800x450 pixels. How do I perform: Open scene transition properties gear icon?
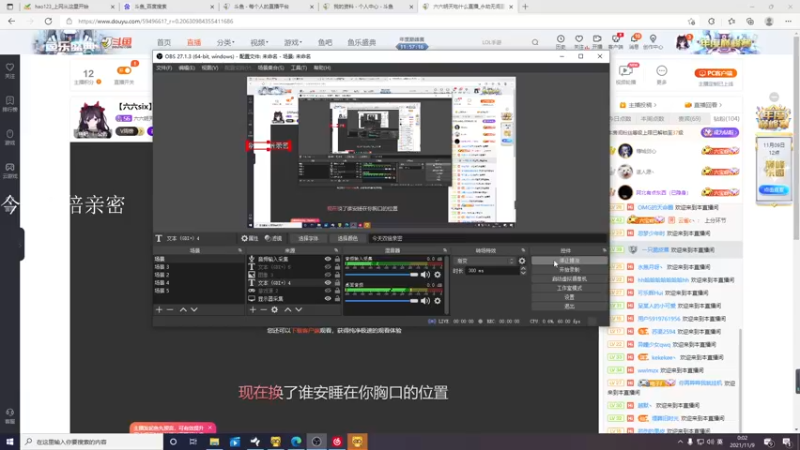(x=522, y=261)
